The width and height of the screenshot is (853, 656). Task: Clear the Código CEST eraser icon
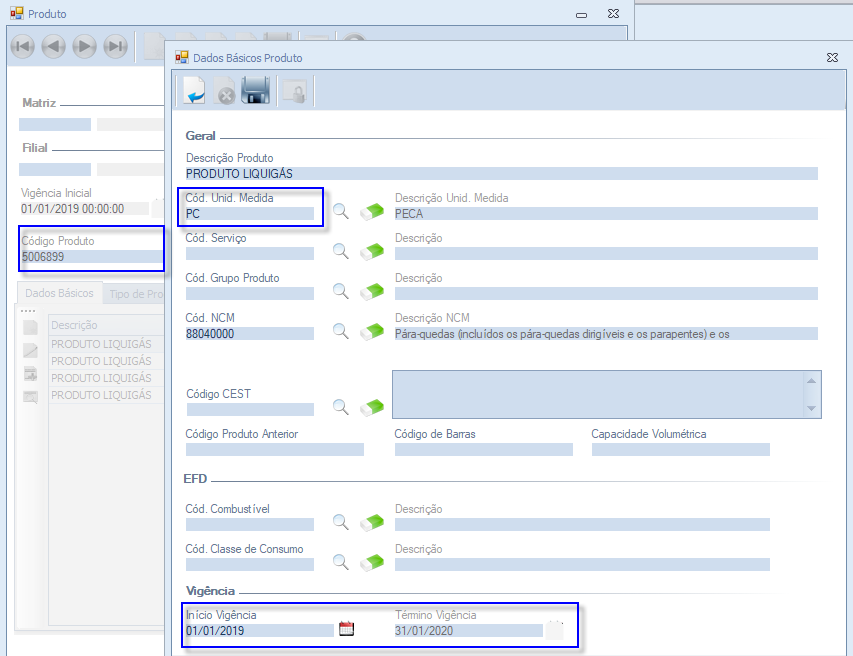tap(372, 407)
